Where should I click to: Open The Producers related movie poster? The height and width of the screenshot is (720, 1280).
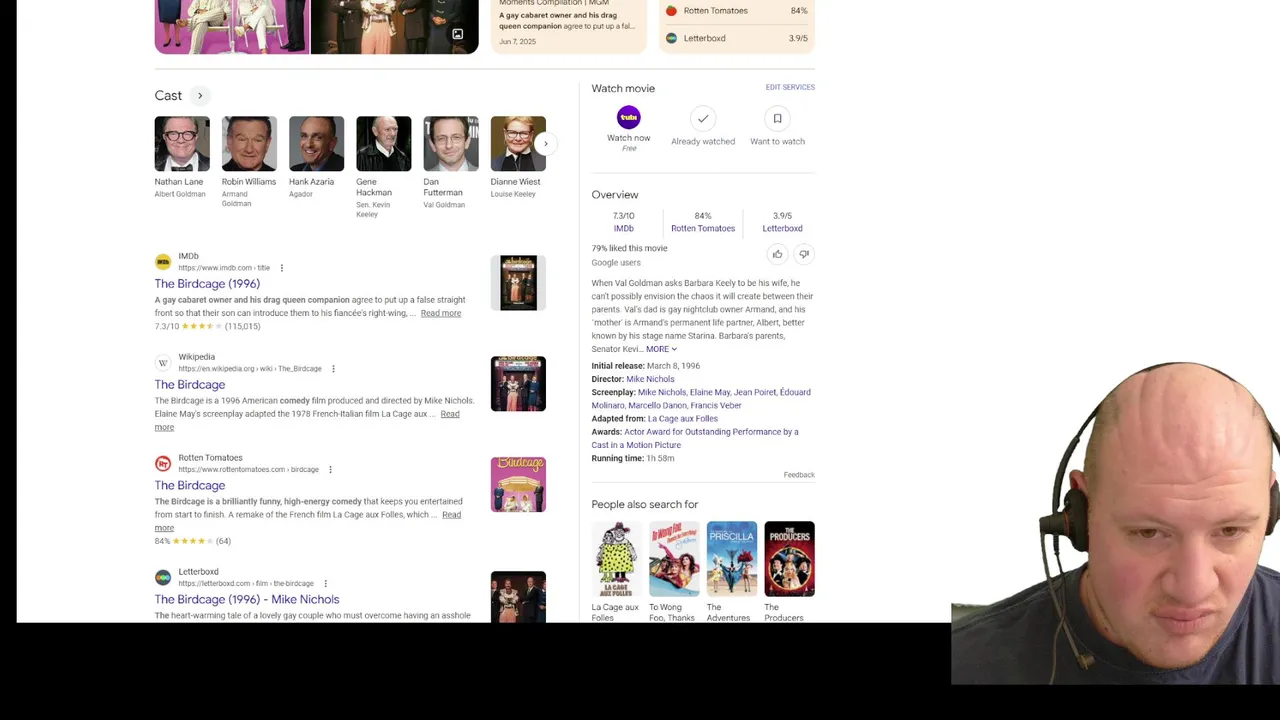pos(789,559)
